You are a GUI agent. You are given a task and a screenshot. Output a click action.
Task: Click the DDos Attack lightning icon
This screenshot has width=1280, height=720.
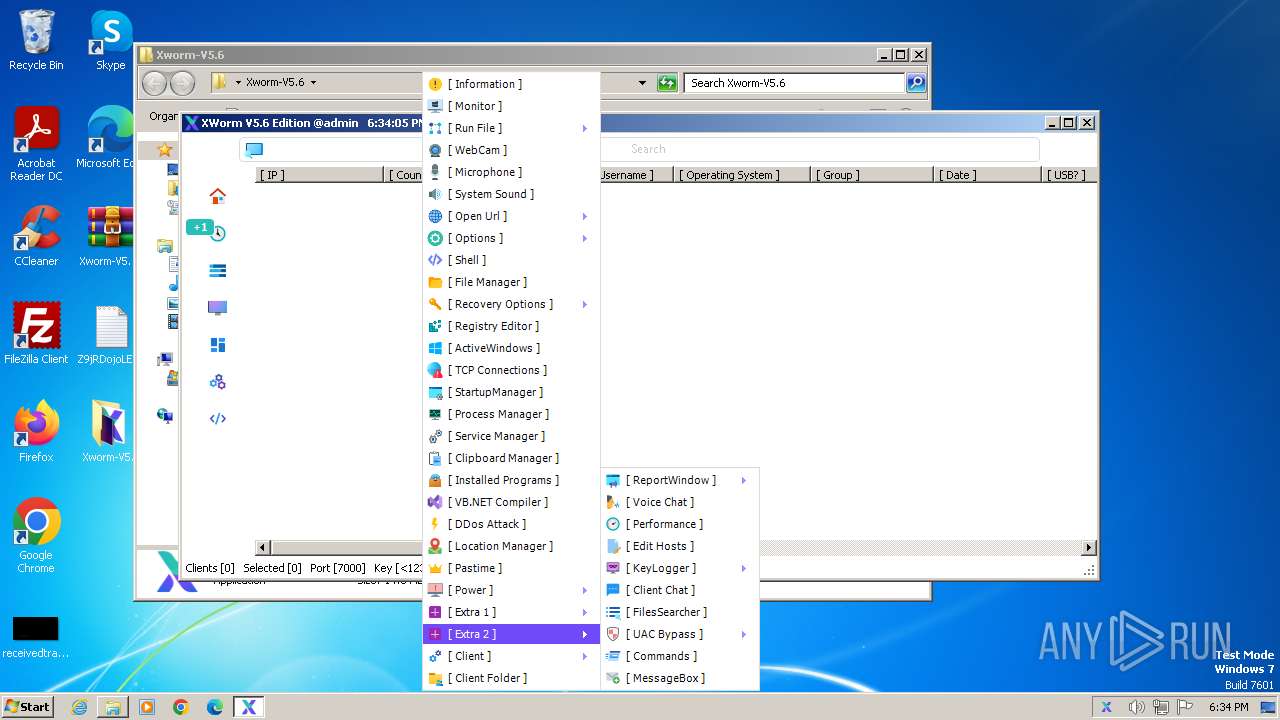click(435, 524)
